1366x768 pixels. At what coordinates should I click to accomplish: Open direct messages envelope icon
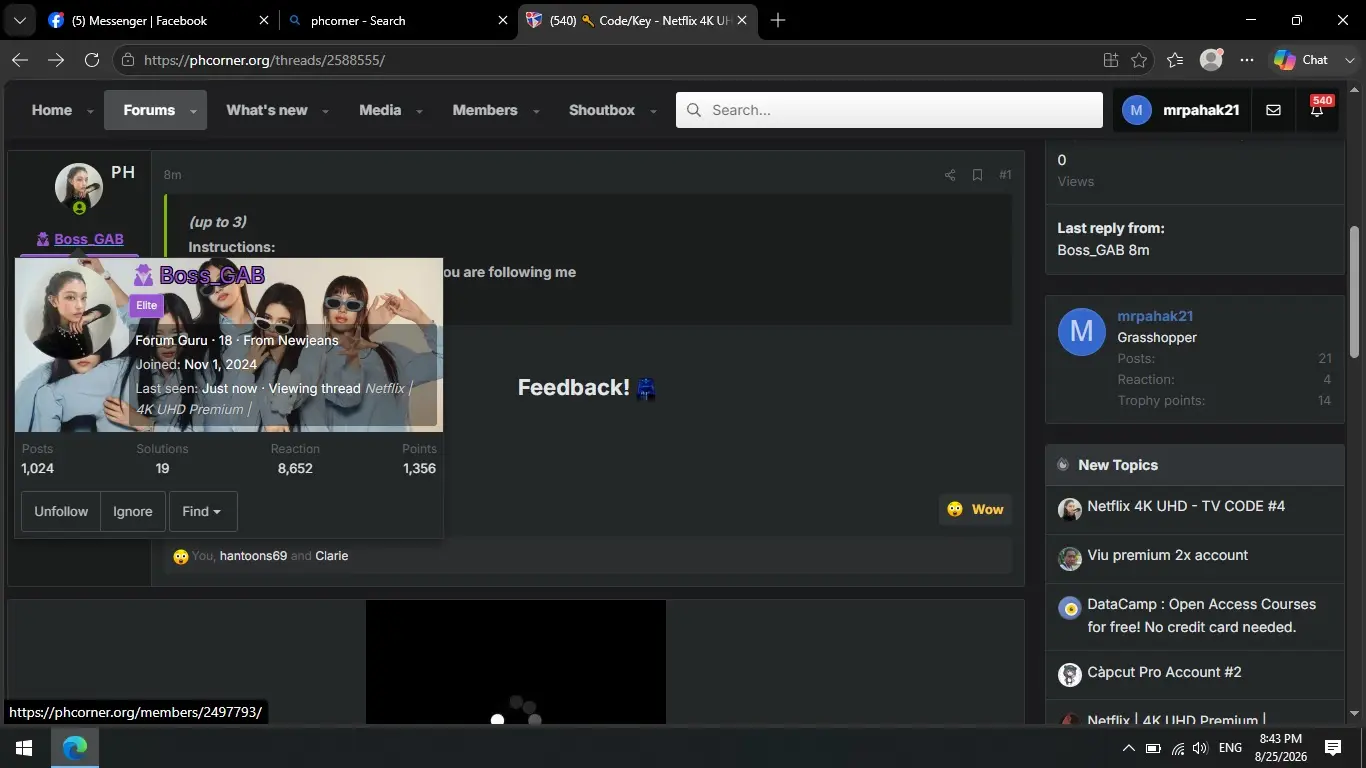1273,110
